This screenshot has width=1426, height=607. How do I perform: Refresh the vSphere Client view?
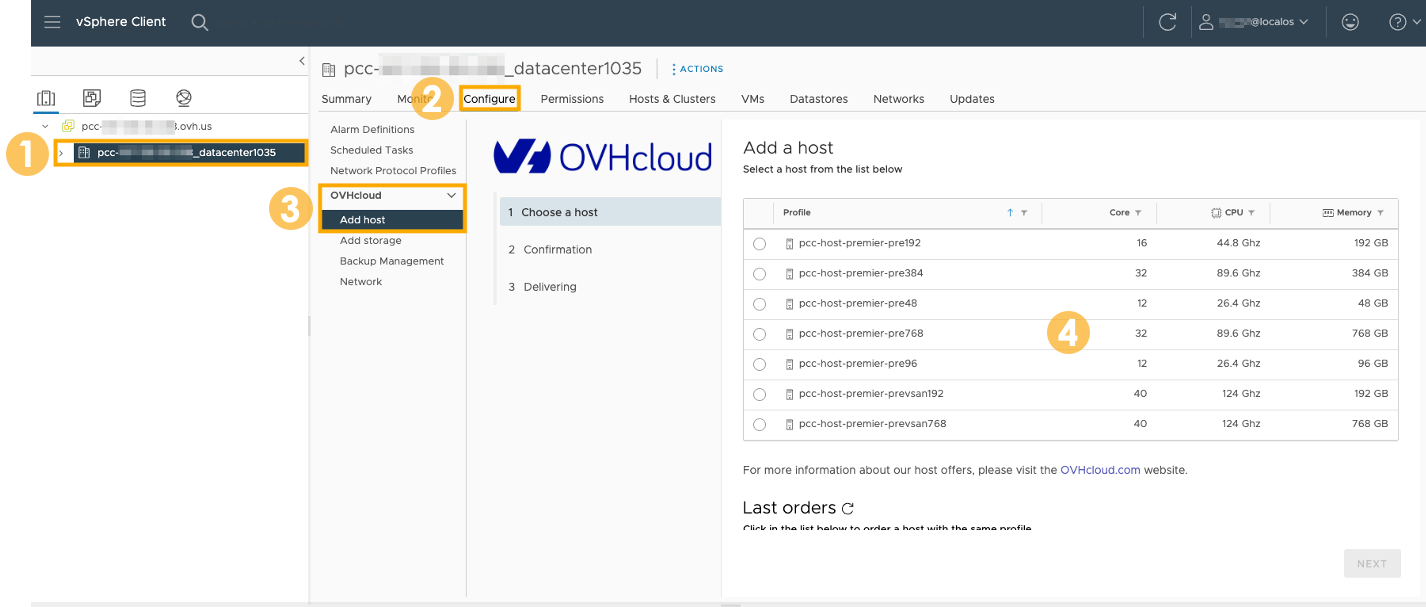point(1167,22)
